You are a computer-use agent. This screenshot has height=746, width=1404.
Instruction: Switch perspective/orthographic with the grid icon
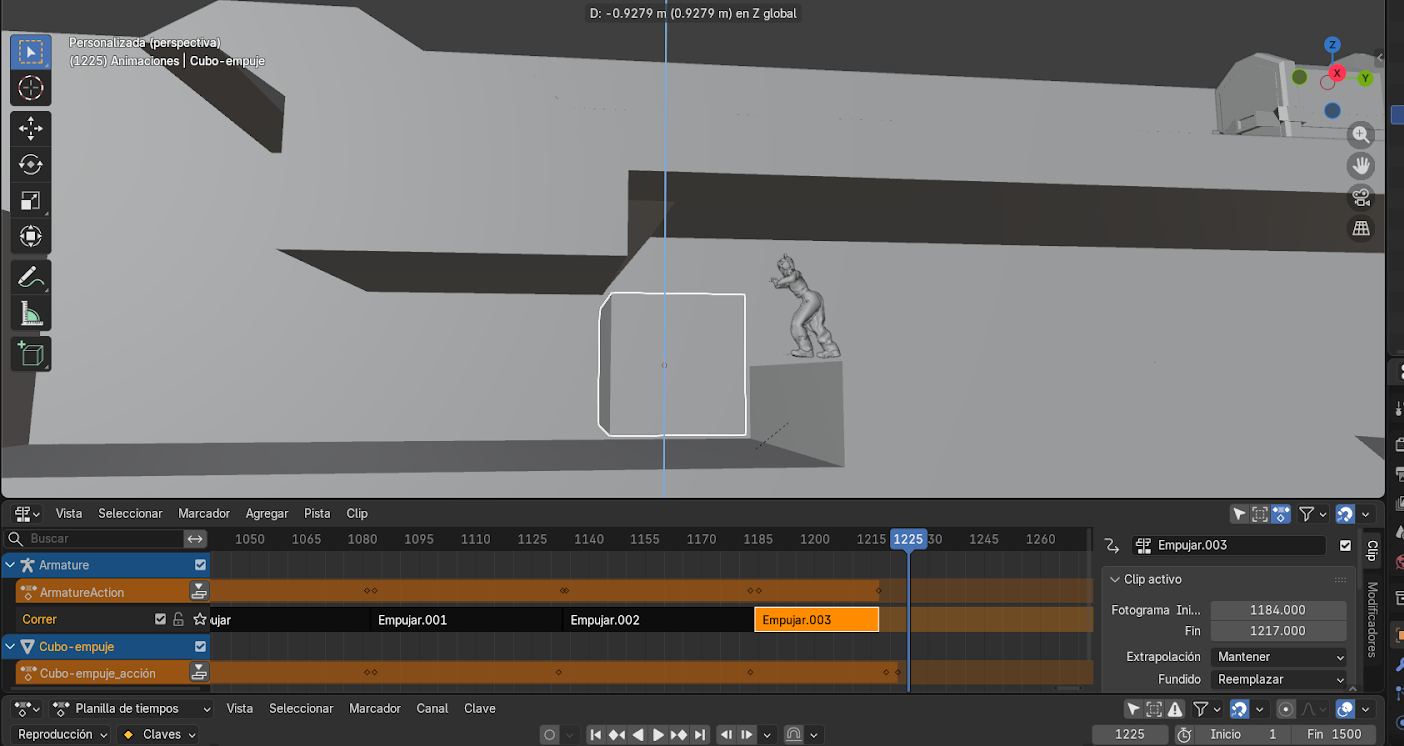click(1360, 229)
